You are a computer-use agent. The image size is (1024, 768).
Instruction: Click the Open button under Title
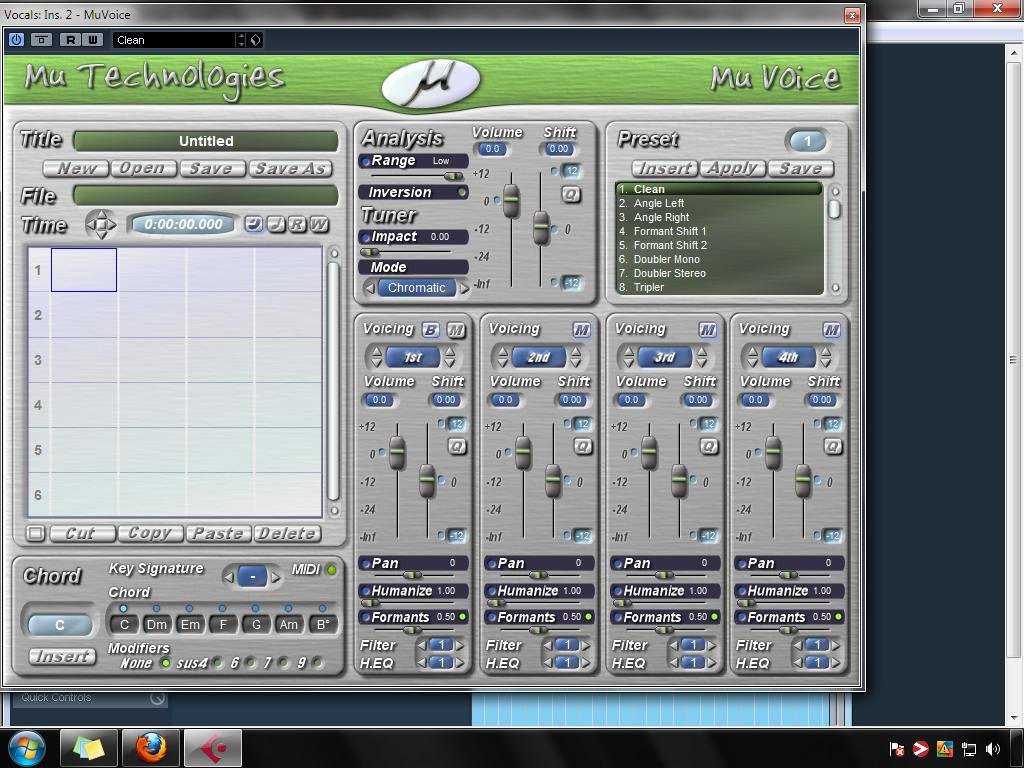click(144, 168)
